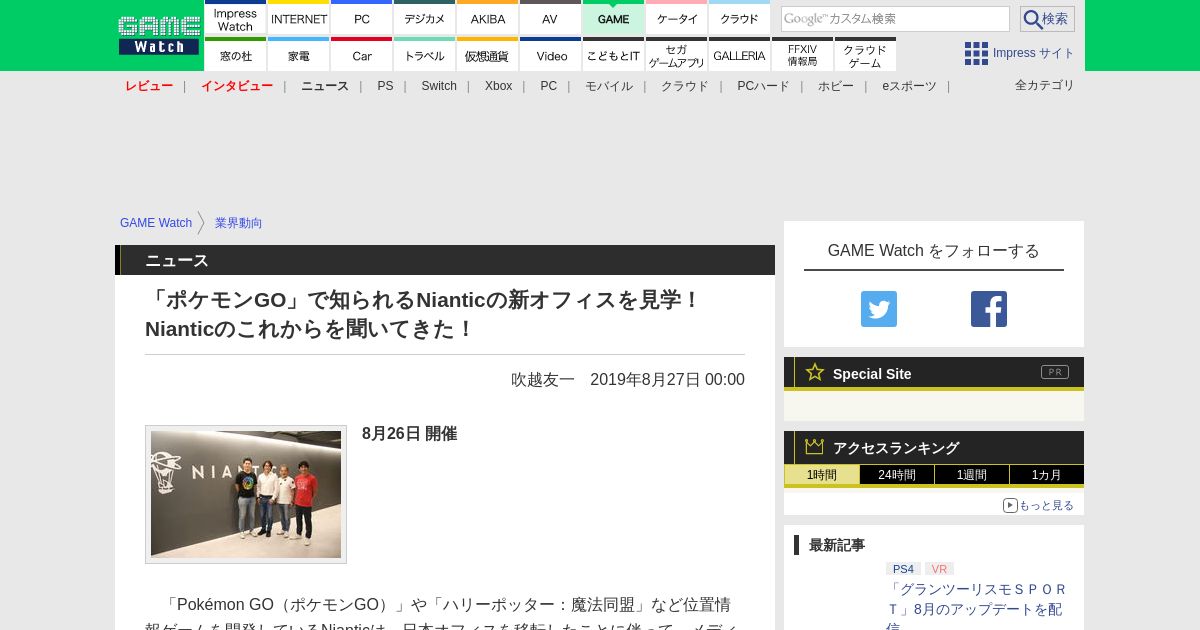The height and width of the screenshot is (630, 1200).
Task: Open デジカメ Watch tab
Action: point(425,18)
